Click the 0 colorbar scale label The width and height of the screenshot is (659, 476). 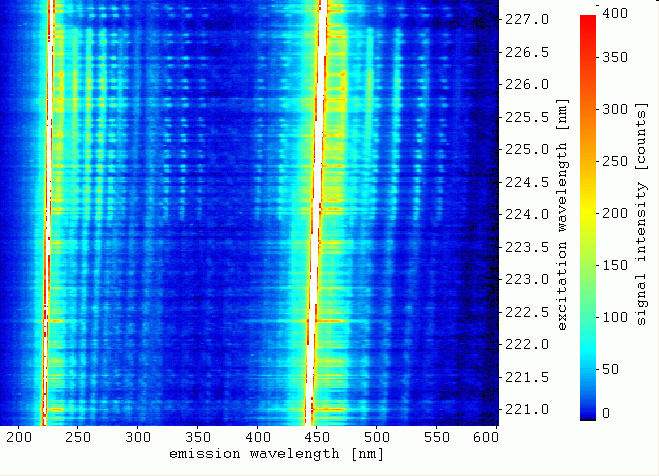click(x=606, y=413)
